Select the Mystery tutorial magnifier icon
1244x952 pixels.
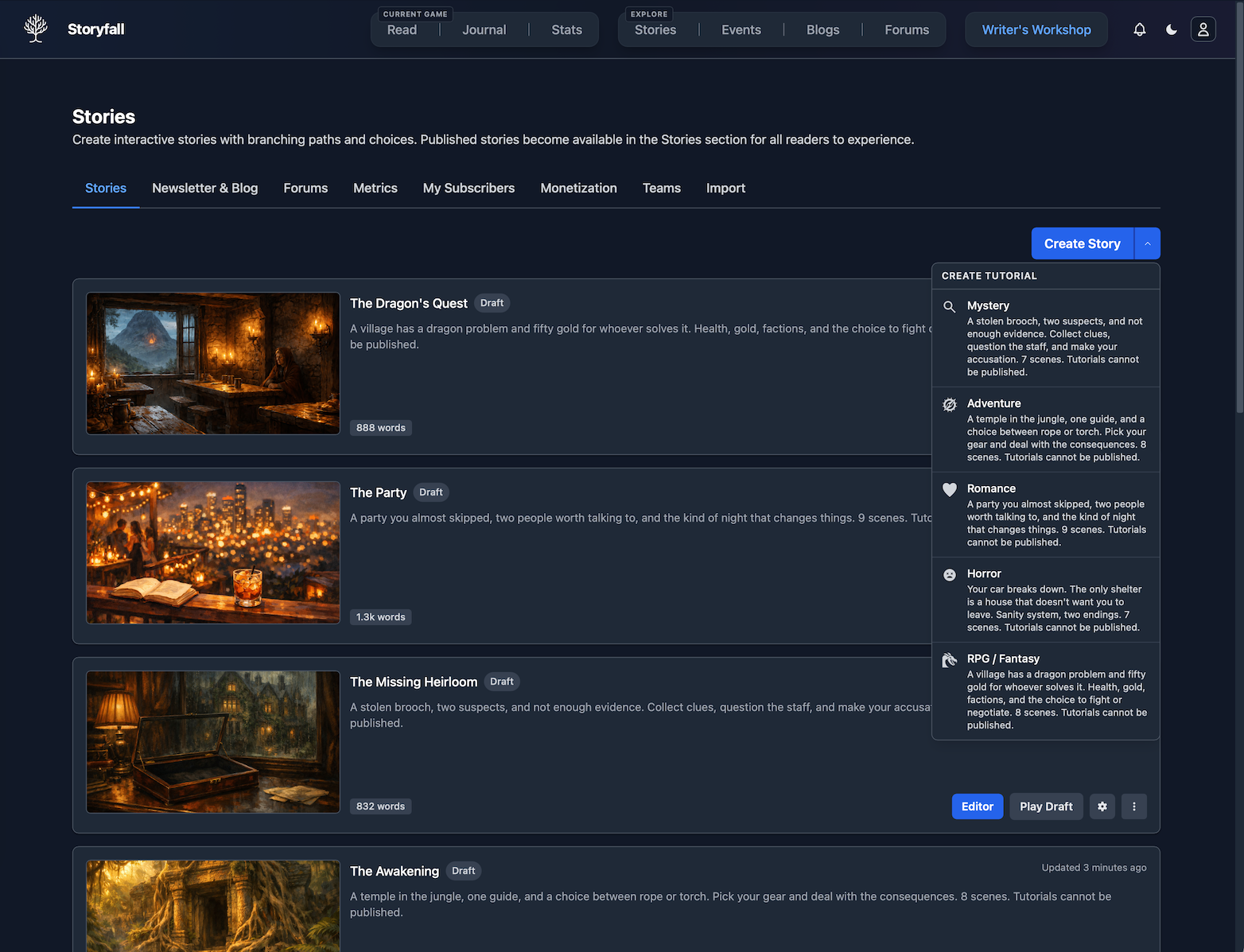[950, 306]
